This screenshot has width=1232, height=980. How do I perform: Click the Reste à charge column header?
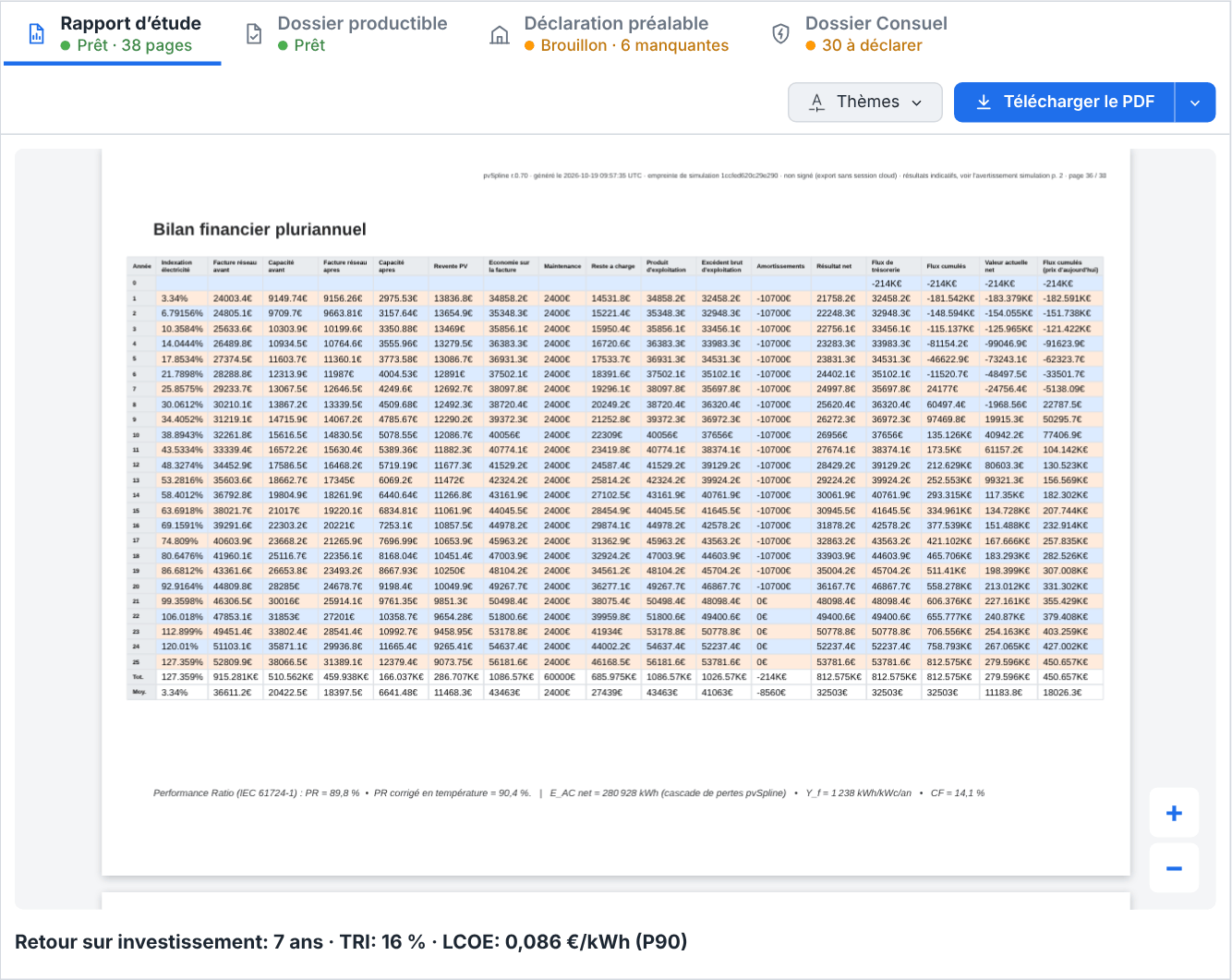pyautogui.click(x=614, y=266)
